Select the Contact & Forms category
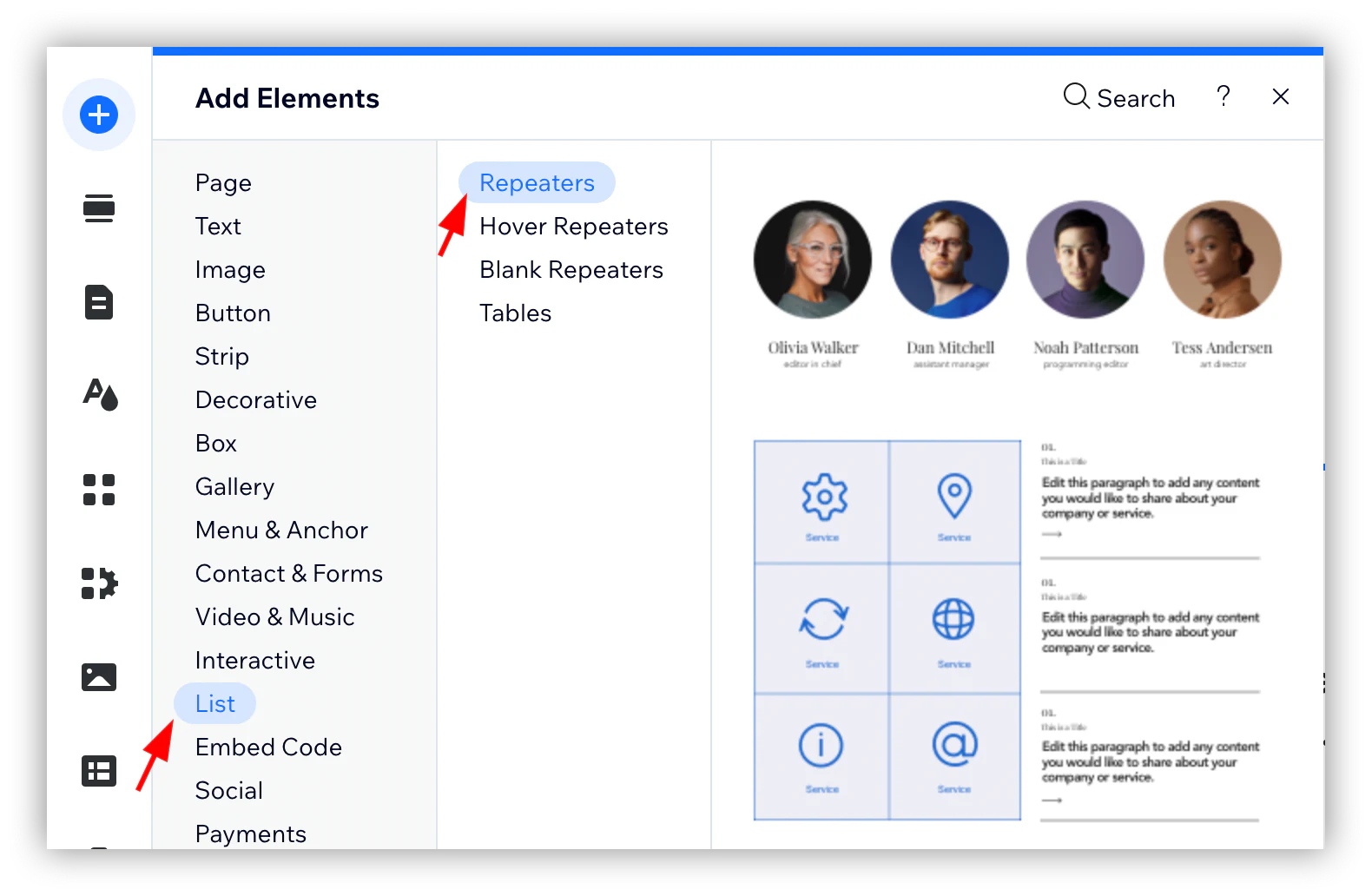Screen dimensions: 1372x896 click(x=289, y=574)
